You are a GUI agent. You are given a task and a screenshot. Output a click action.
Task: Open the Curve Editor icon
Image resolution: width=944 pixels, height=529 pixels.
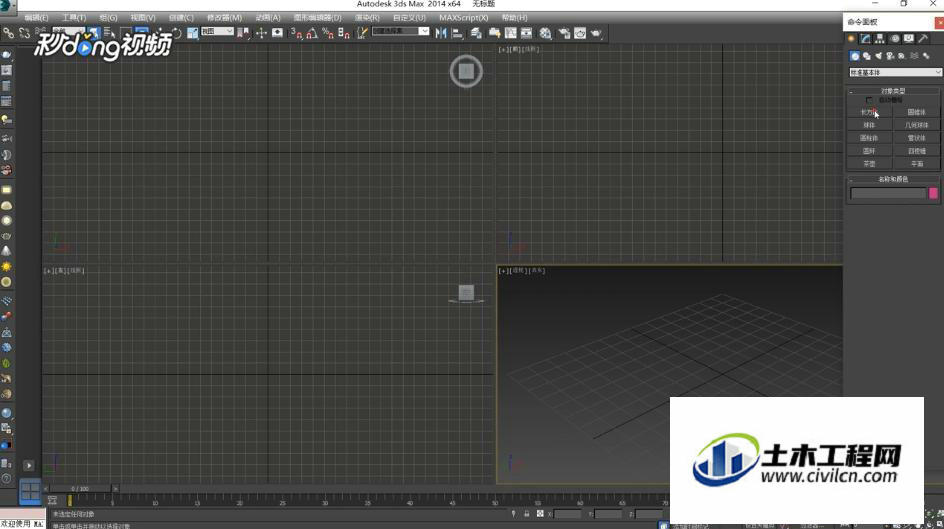pyautogui.click(x=511, y=32)
